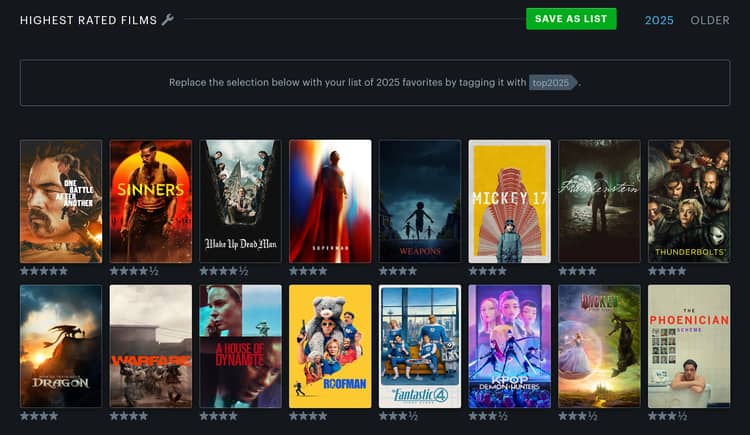This screenshot has height=435, width=750.
Task: Switch to the 2025 tab
Action: pos(659,20)
